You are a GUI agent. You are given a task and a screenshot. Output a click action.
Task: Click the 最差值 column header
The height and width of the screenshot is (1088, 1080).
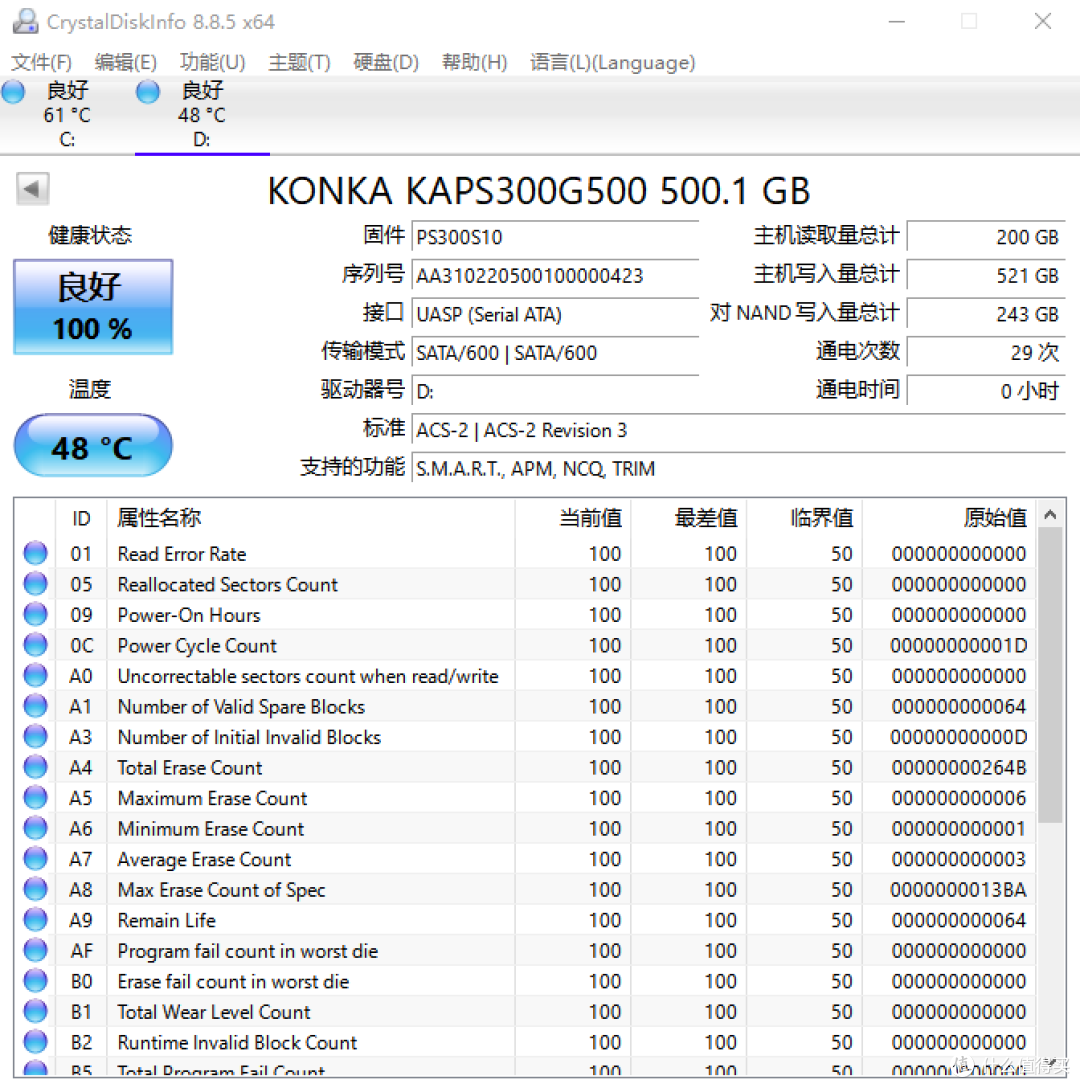point(689,518)
